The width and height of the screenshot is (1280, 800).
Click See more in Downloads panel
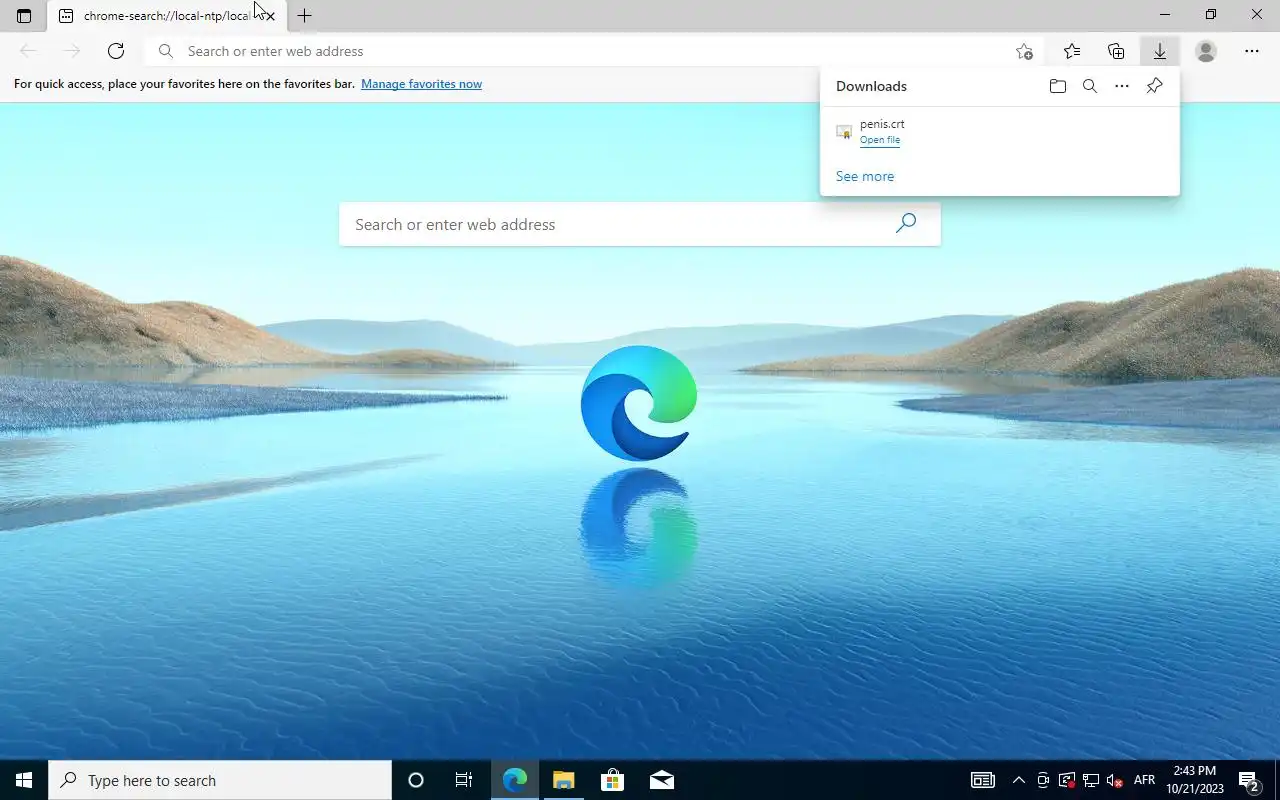pyautogui.click(x=865, y=176)
